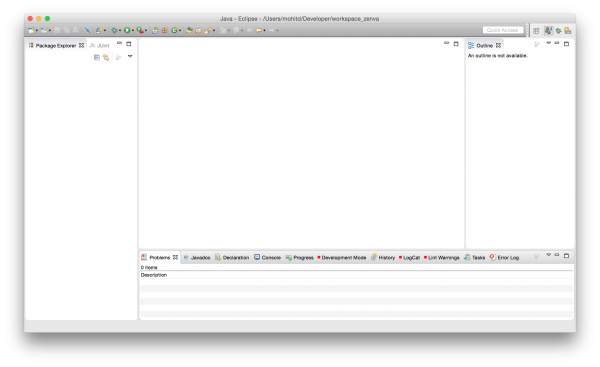Open Package Explorer view menu arrow

pos(130,57)
